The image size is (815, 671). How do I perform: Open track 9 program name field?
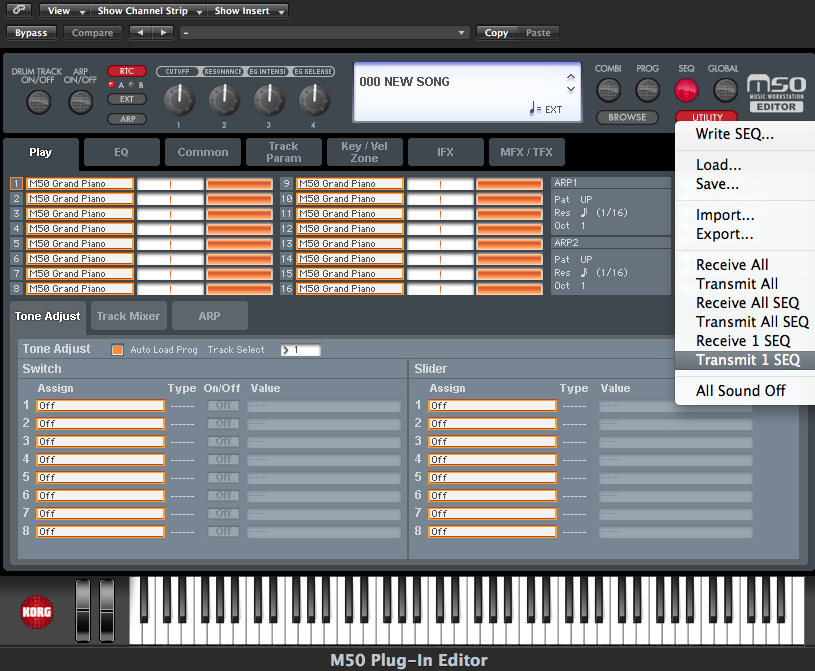[350, 183]
